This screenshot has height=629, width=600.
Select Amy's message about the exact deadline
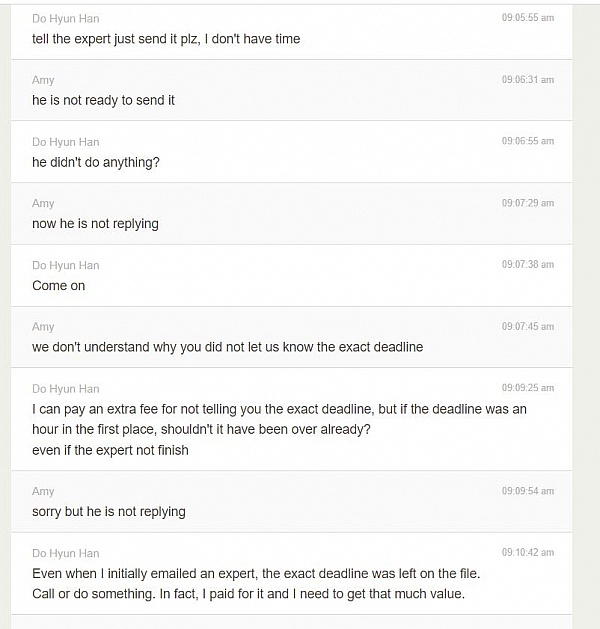tap(227, 347)
